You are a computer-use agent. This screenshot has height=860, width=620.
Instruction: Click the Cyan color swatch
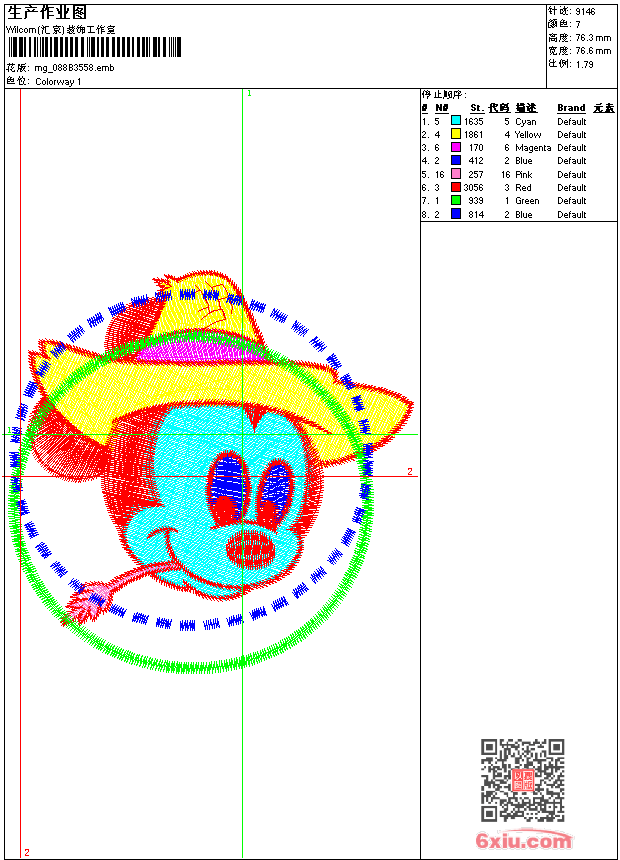(456, 121)
